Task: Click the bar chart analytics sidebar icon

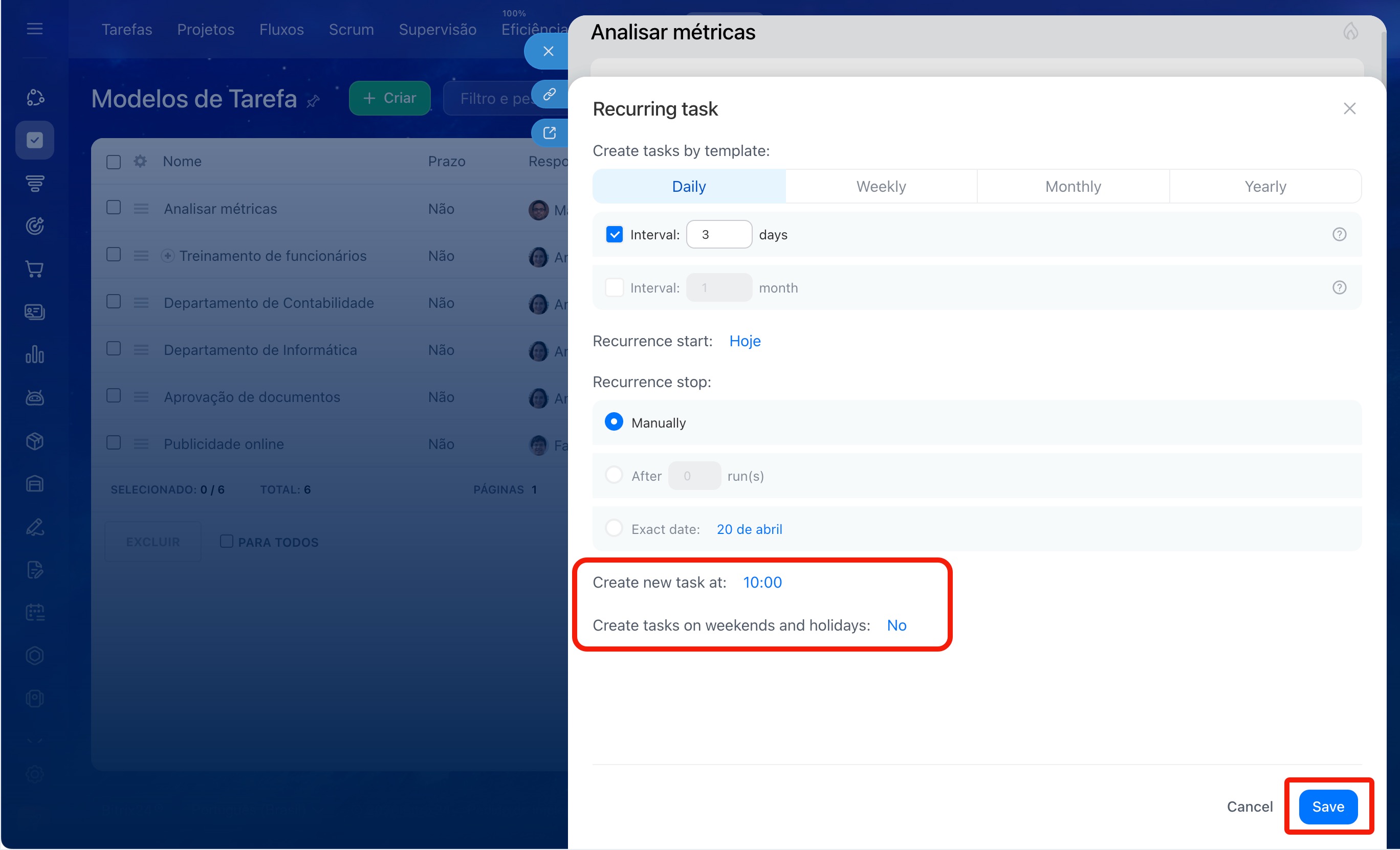Action: 35,355
